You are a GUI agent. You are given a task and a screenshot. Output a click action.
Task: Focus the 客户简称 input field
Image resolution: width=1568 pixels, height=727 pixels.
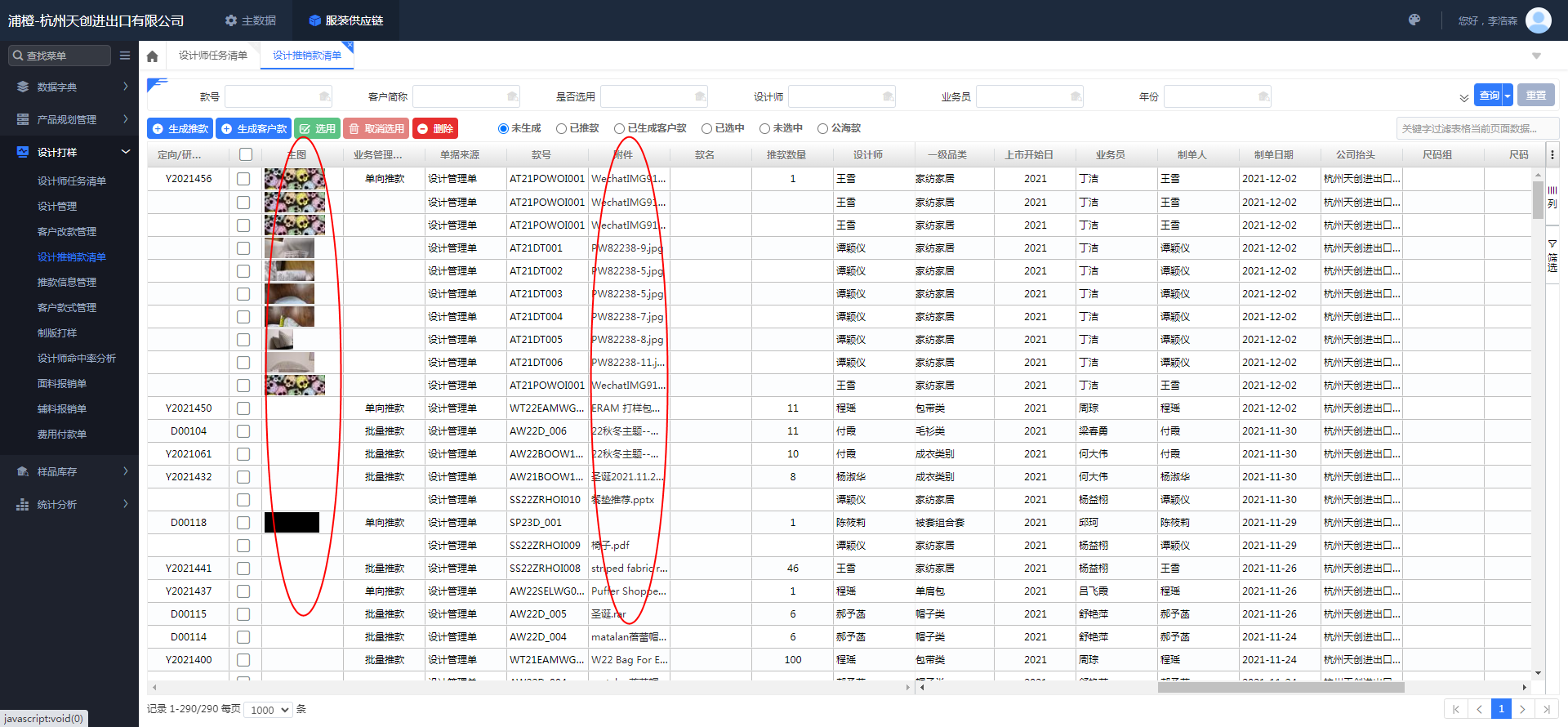pos(465,96)
